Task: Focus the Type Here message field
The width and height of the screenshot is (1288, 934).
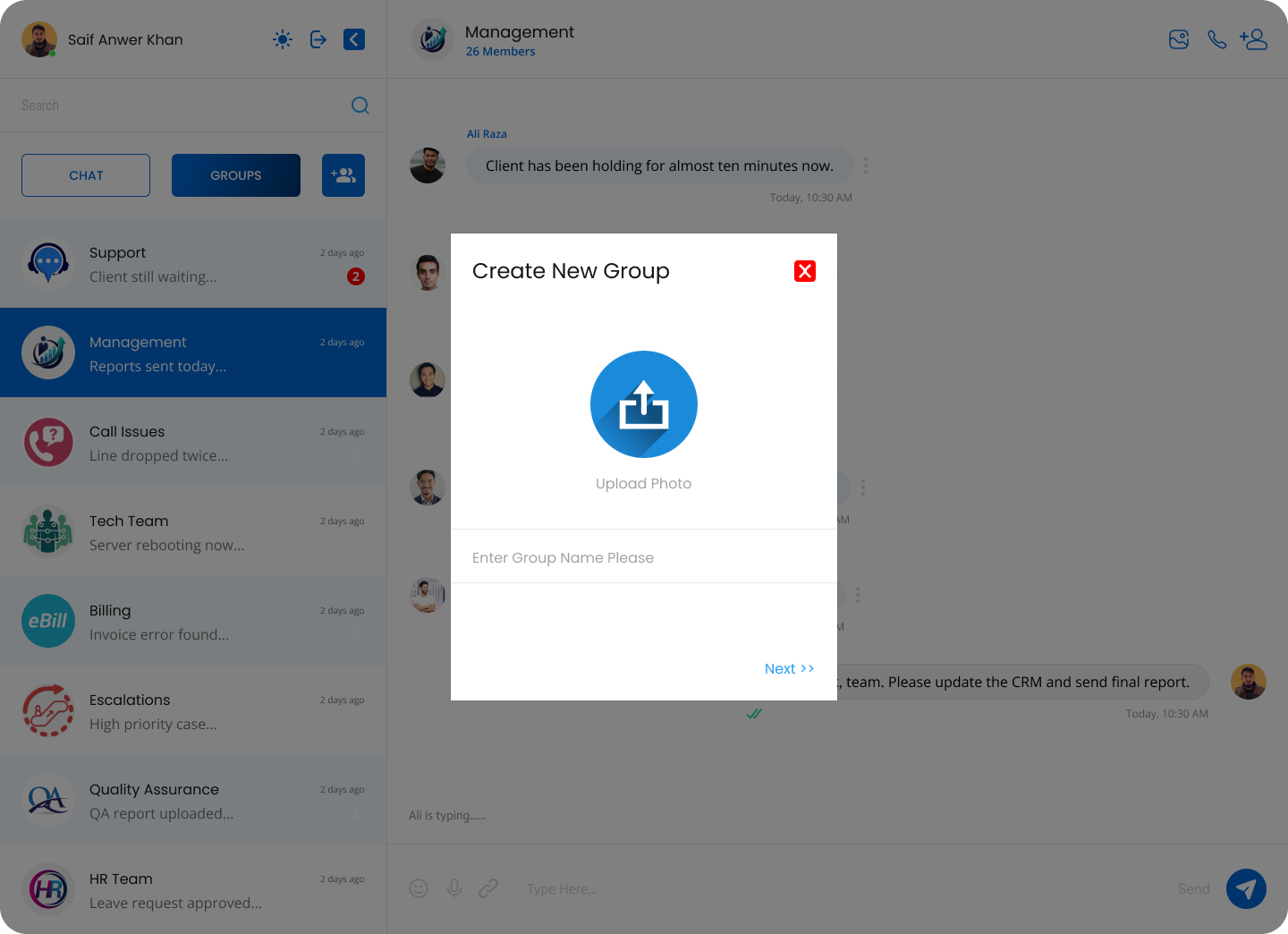Action: click(841, 888)
